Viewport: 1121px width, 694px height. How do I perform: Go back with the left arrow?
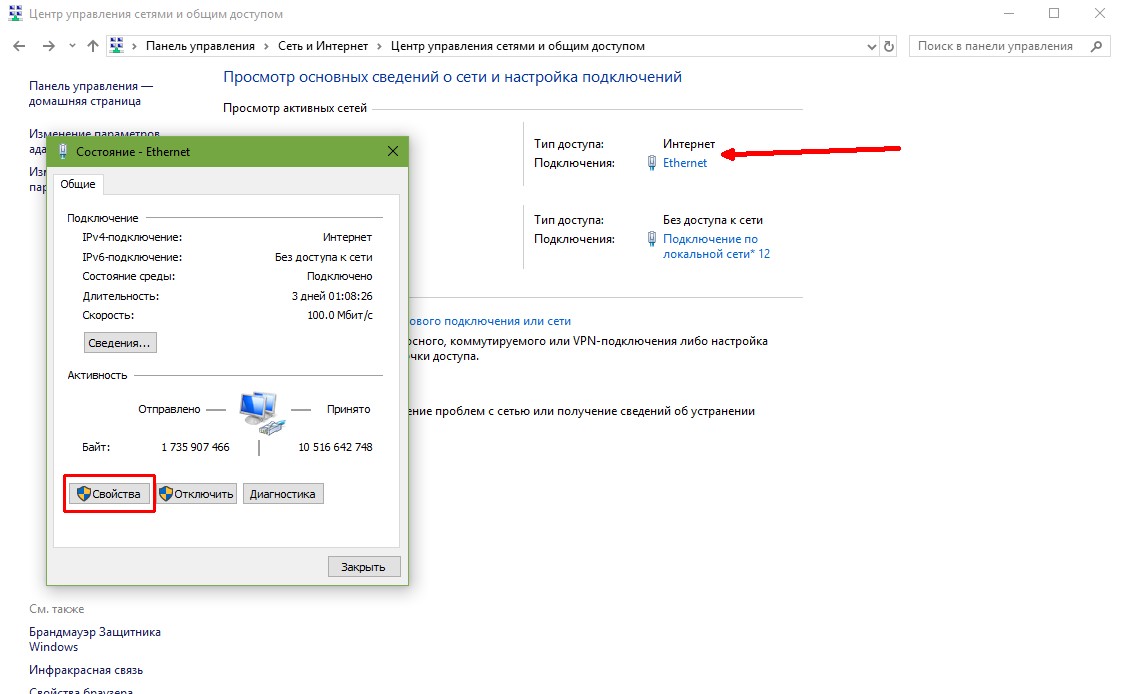[x=19, y=46]
